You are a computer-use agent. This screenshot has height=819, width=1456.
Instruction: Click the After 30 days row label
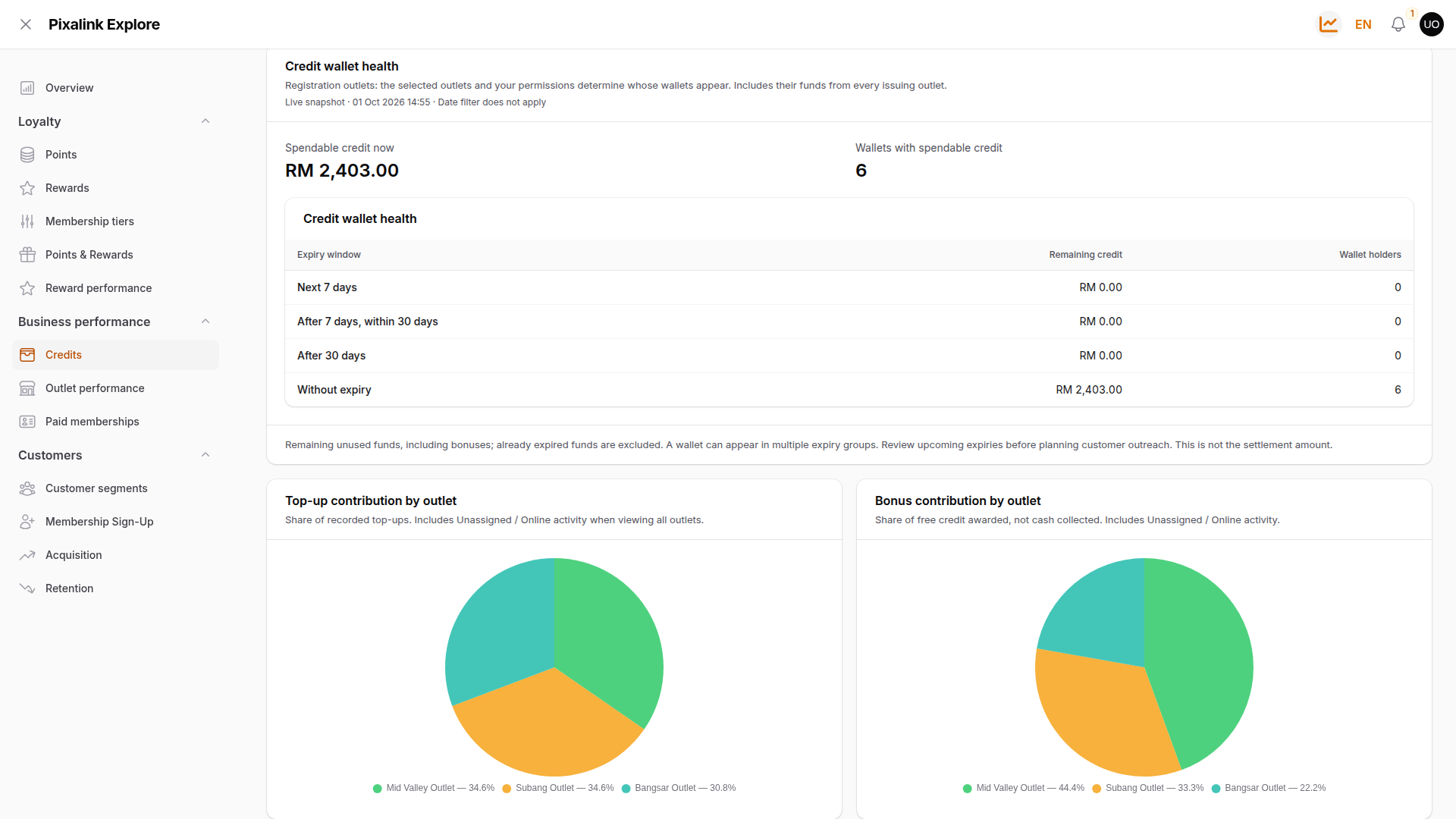(331, 356)
